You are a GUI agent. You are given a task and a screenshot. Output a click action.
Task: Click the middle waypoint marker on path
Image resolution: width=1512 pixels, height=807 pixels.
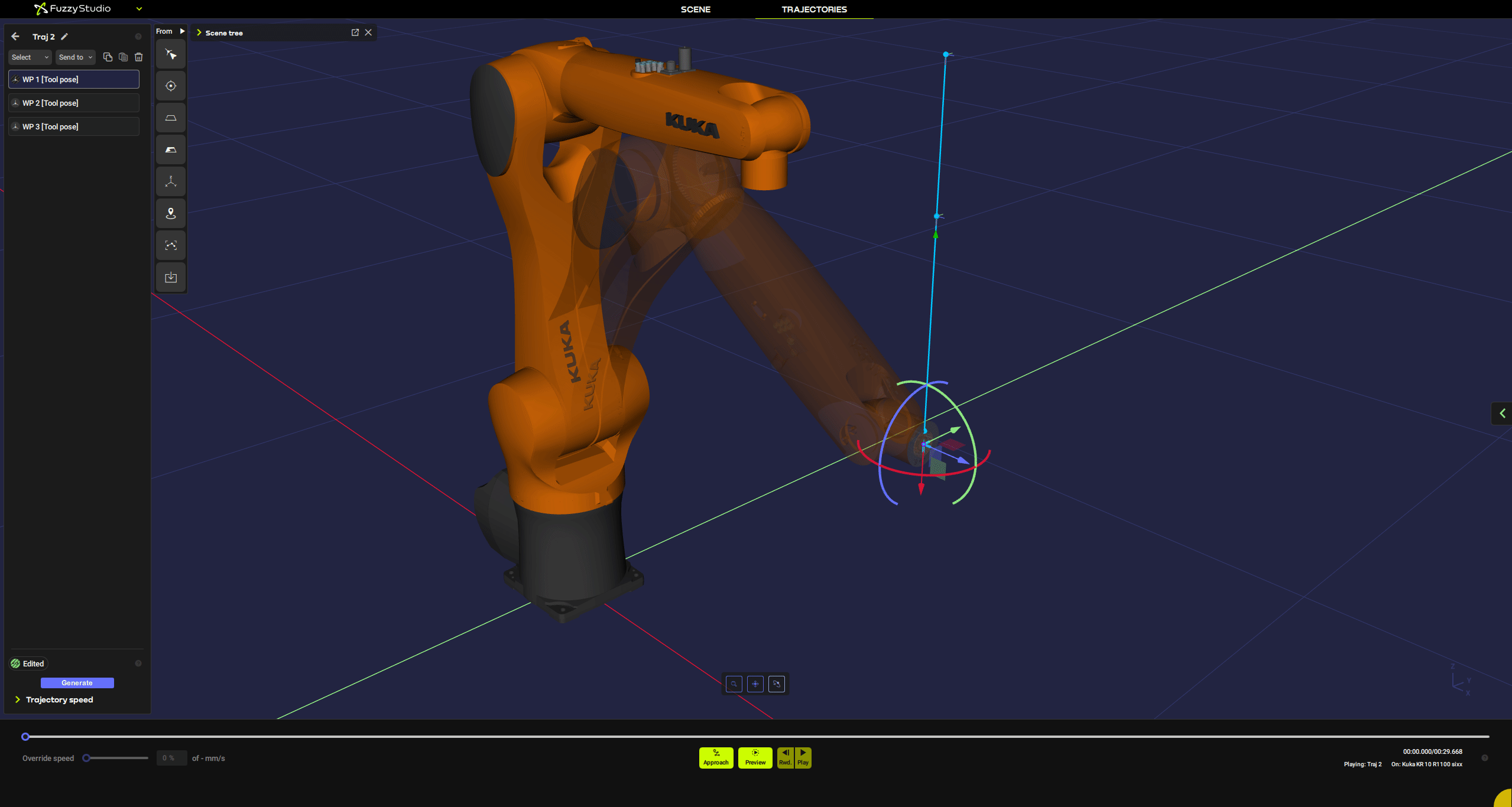[937, 216]
